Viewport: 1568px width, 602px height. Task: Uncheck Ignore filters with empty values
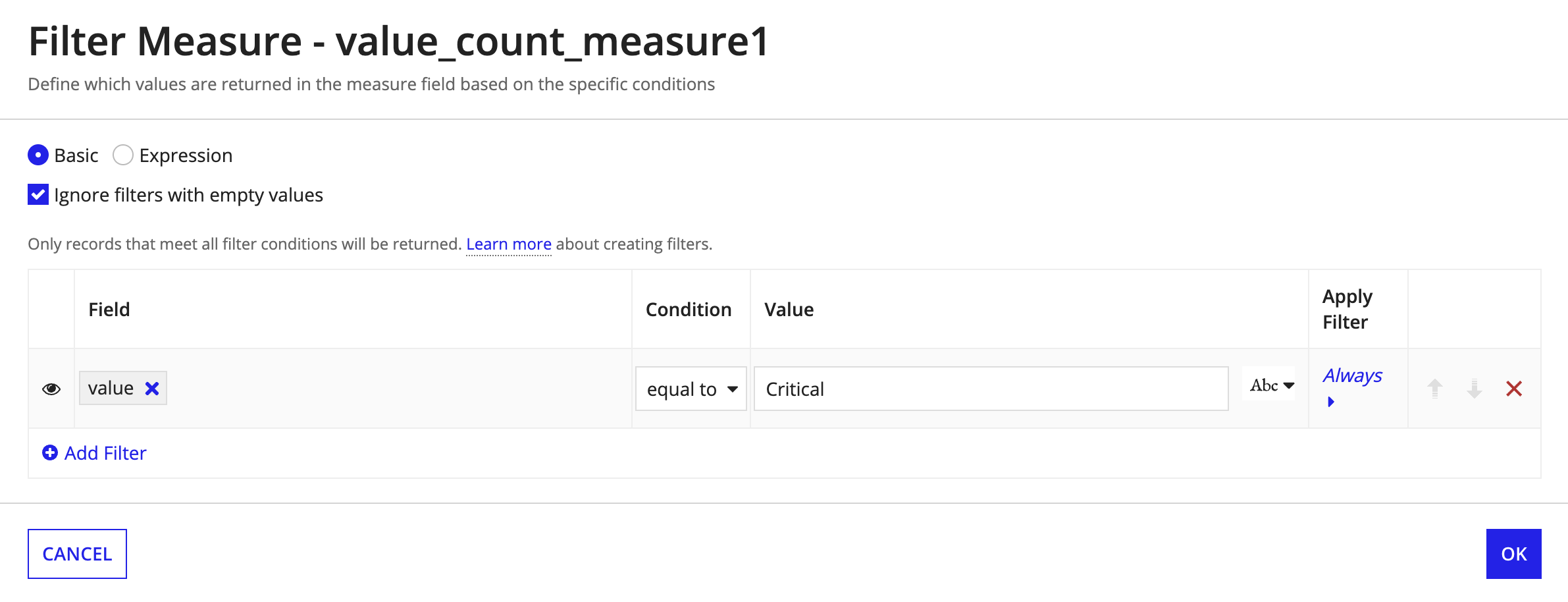[38, 195]
